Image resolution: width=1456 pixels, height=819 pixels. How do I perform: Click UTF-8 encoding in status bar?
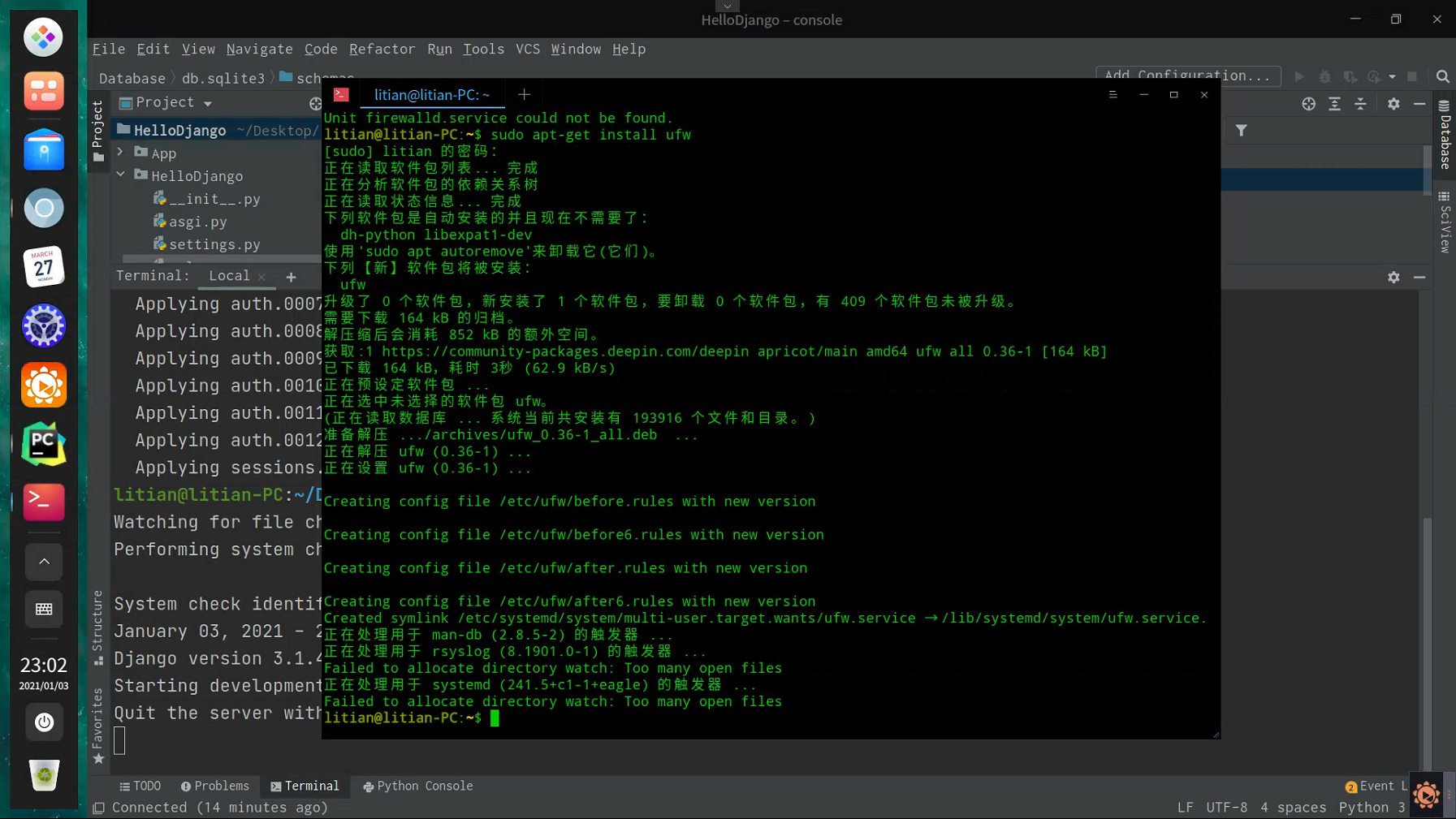click(1226, 808)
